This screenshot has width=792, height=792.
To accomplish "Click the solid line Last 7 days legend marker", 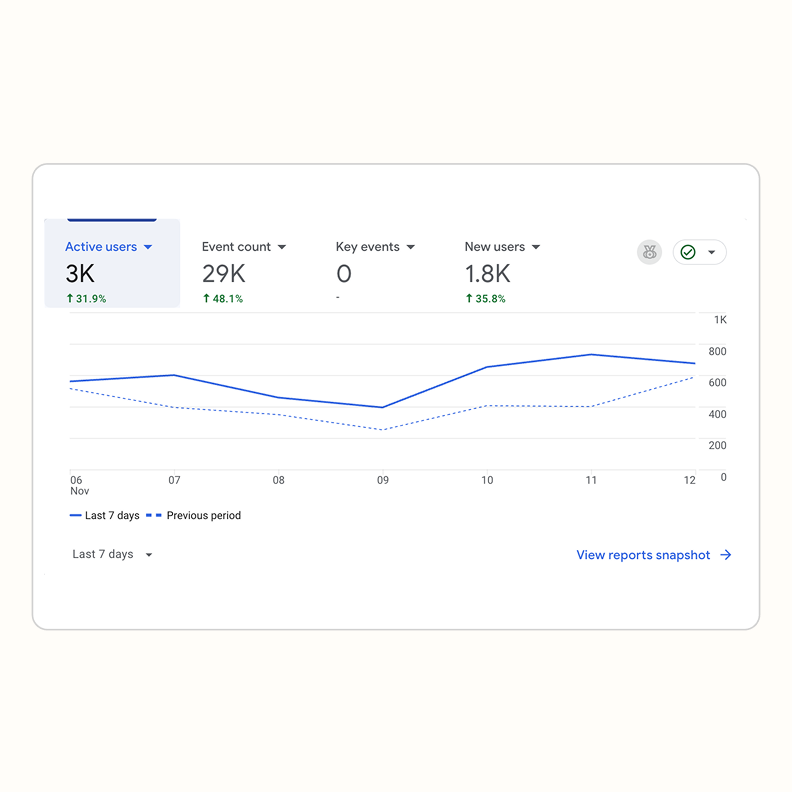I will (x=75, y=516).
